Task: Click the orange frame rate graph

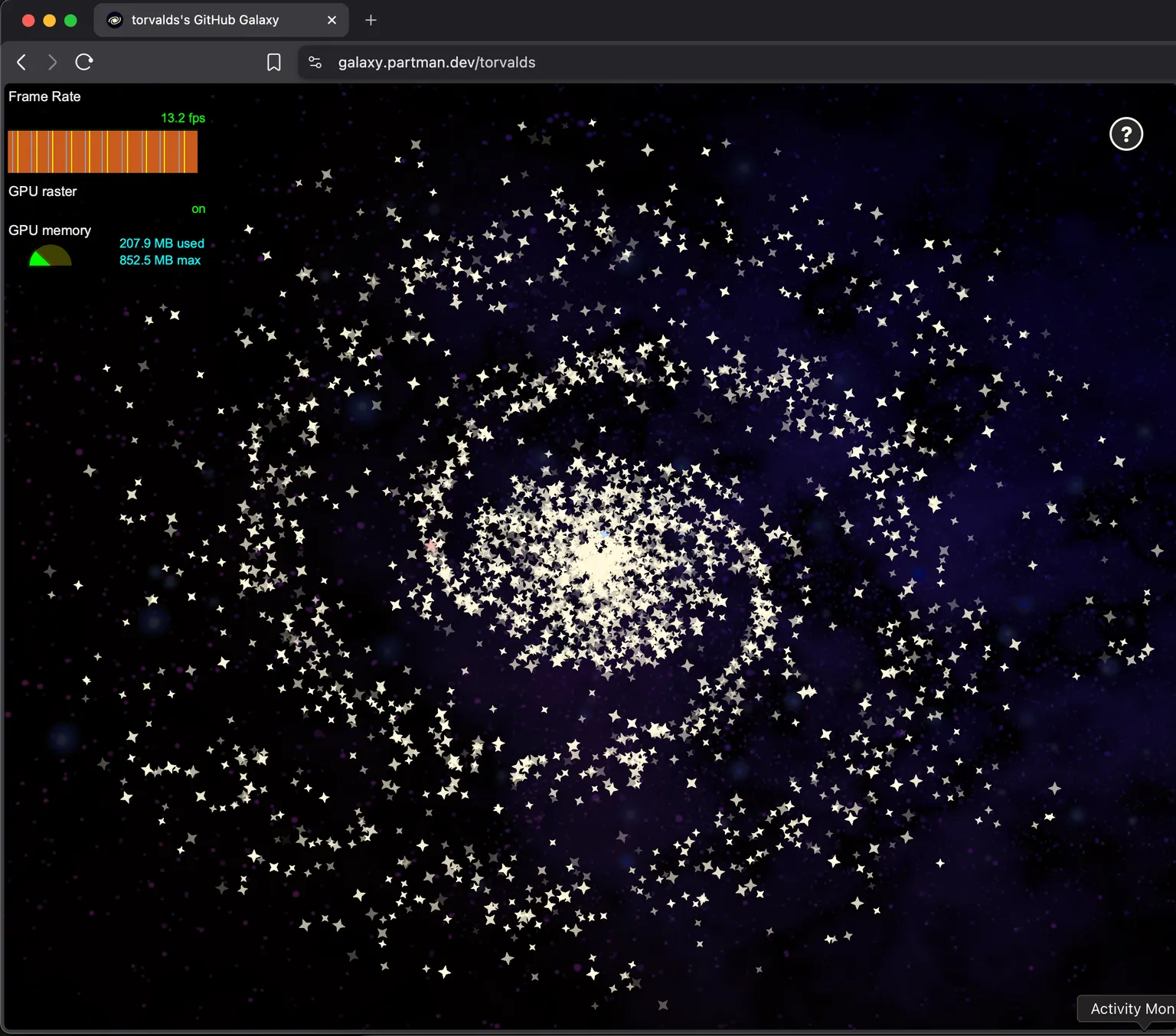Action: pos(103,152)
